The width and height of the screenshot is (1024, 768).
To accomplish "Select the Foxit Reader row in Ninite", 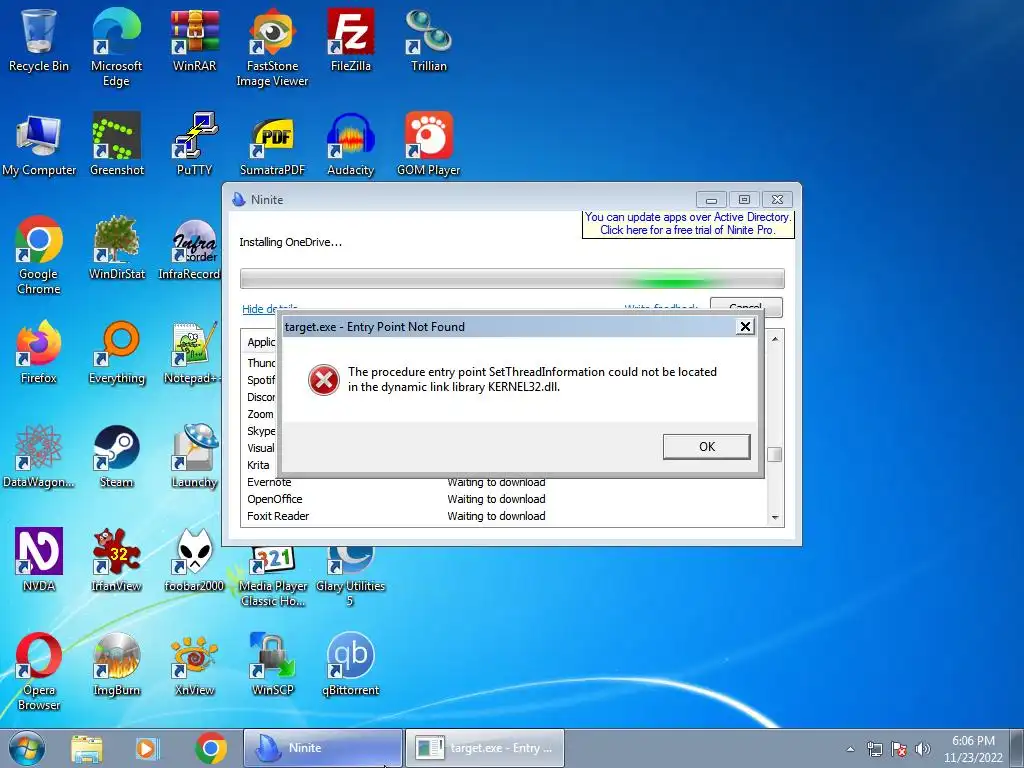I will click(x=504, y=516).
